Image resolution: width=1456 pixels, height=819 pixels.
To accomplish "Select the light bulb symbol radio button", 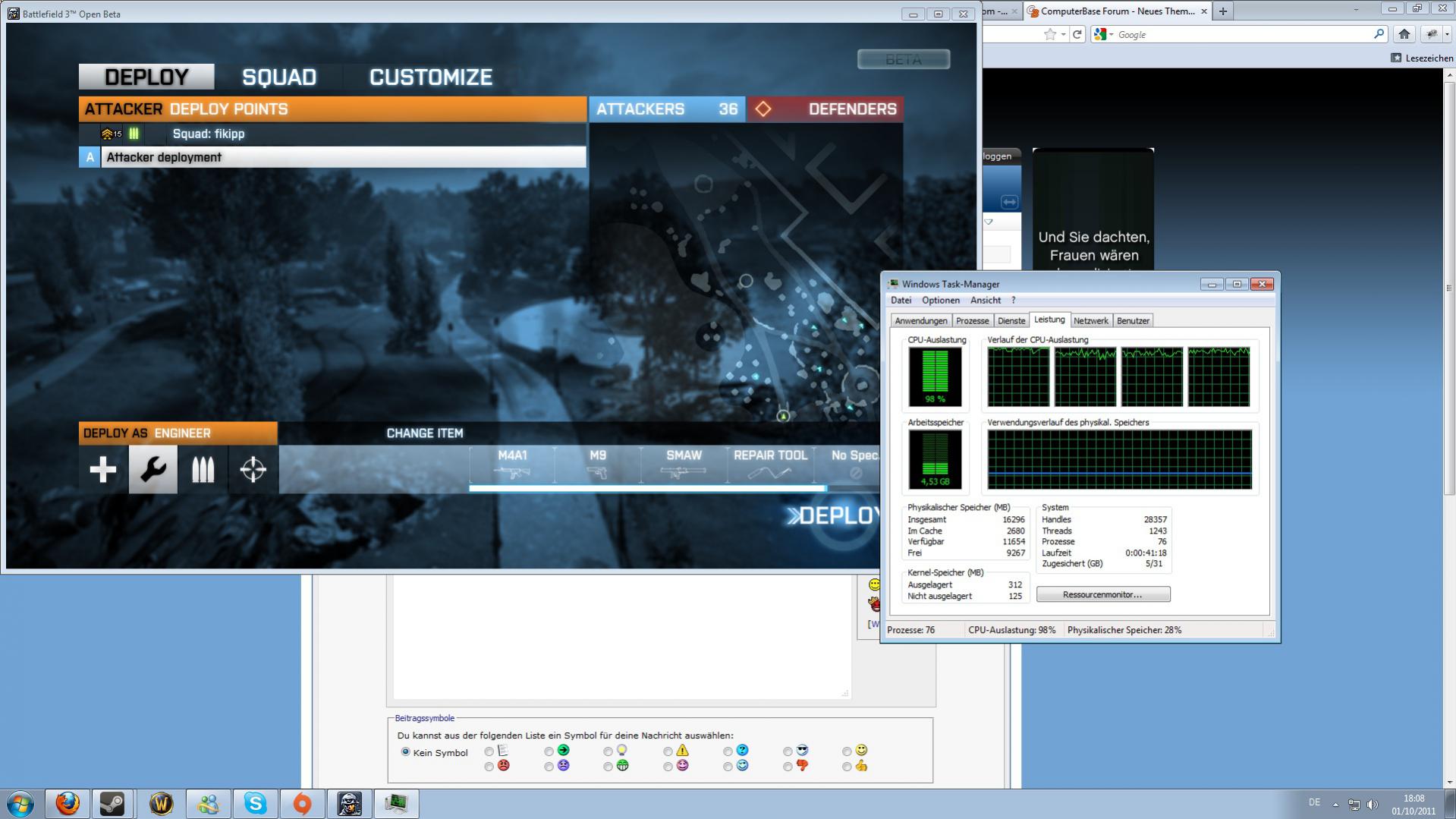I will tap(608, 751).
